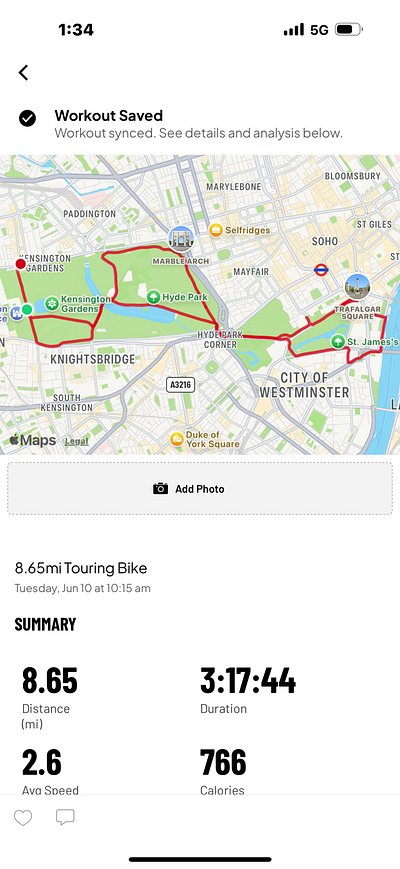This screenshot has height=869, width=400.
Task: Tap the camera icon in Add Photo
Action: 160,488
